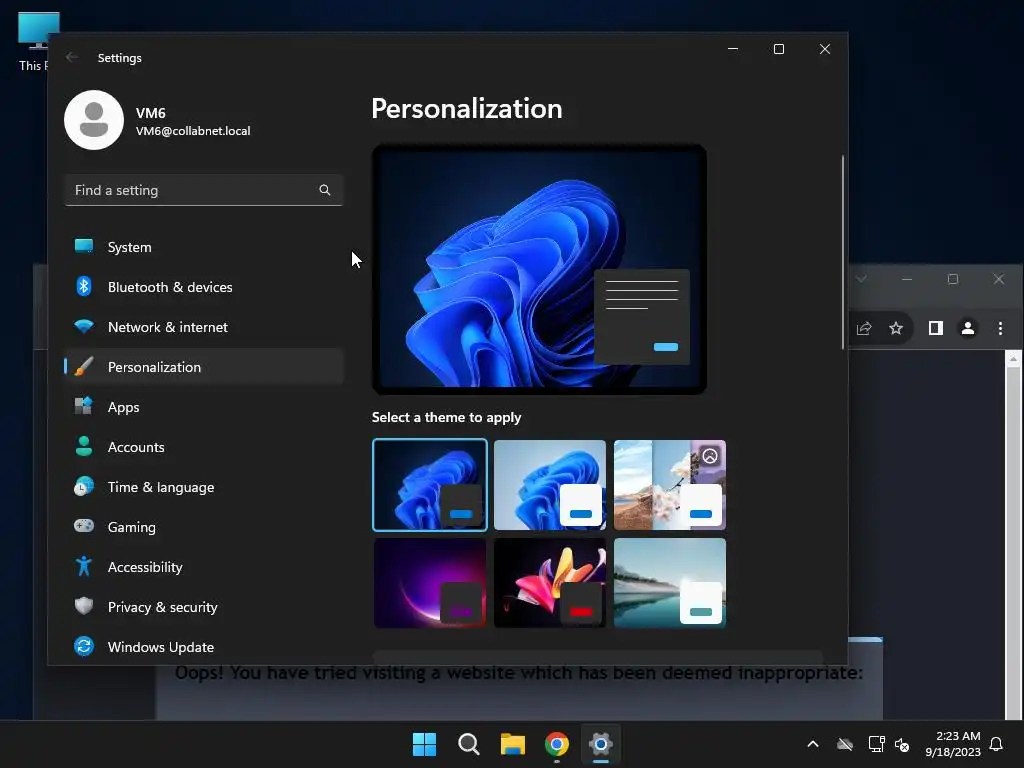
Task: Click the search magnifier in Find a setting
Action: pos(325,190)
